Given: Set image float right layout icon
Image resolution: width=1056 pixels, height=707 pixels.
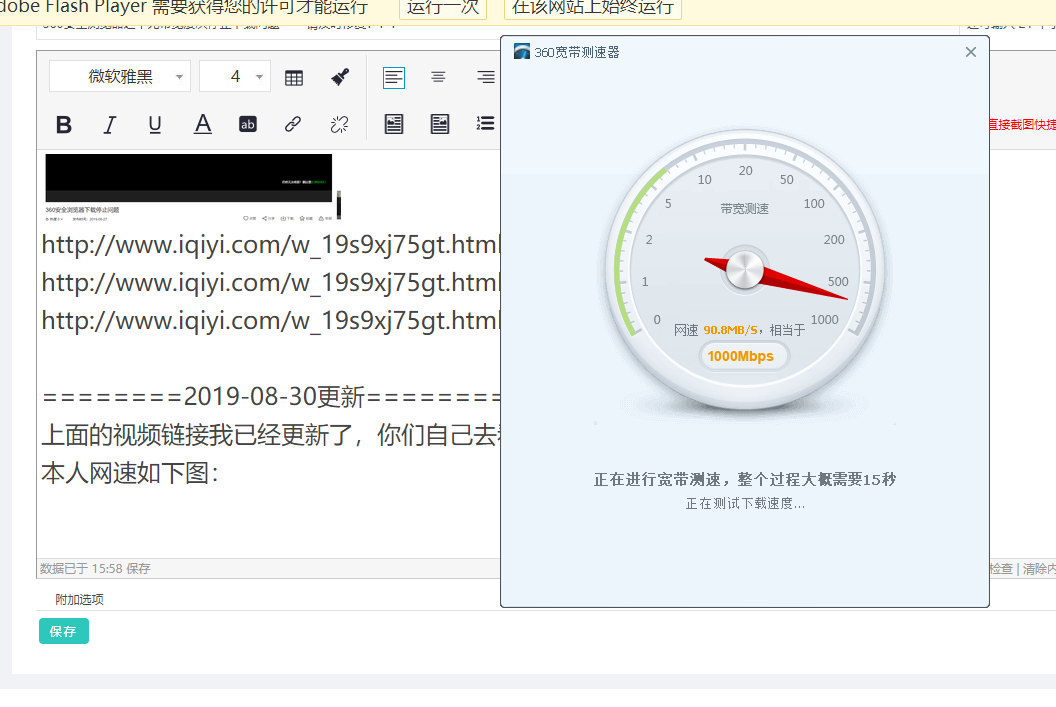Looking at the screenshot, I should (x=440, y=124).
